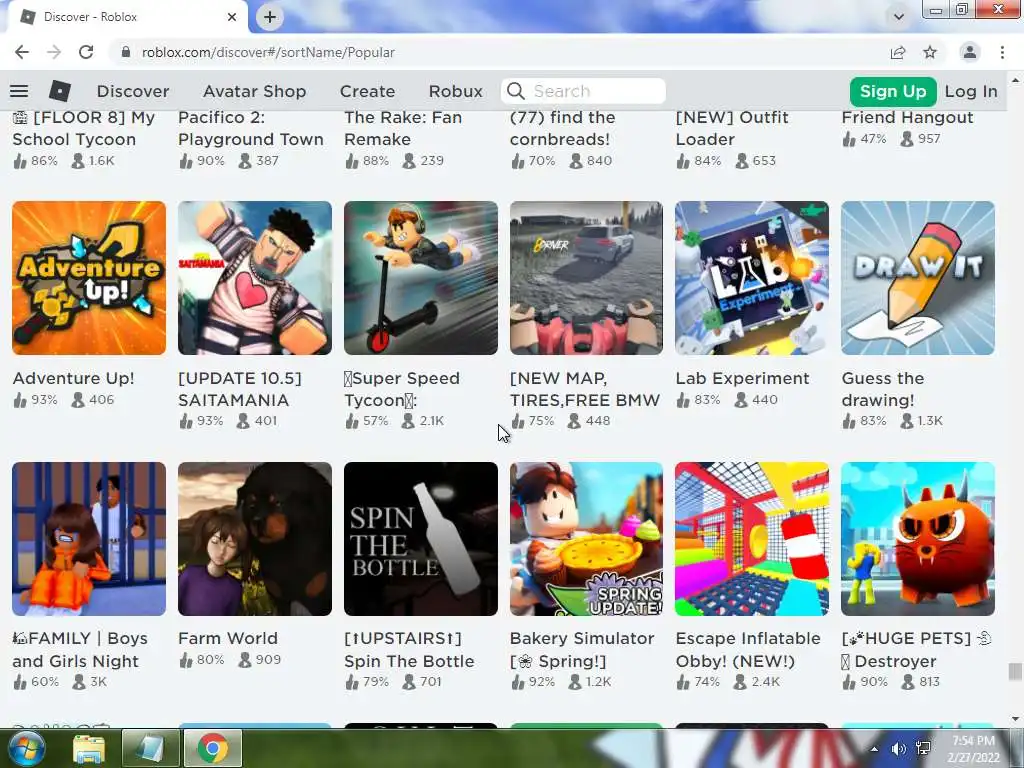Click the page vertical scrollbar thumb
This screenshot has width=1024, height=768.
pyautogui.click(x=1014, y=671)
